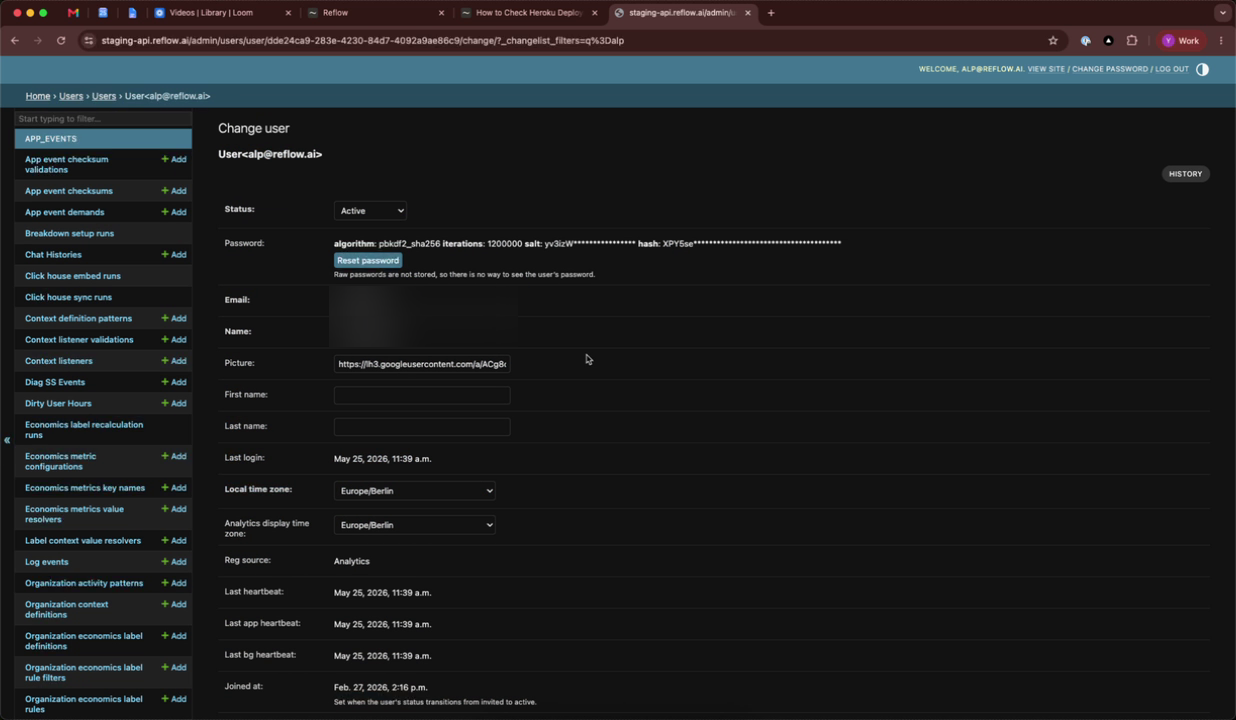Open a new browser tab with plus
Viewport: 1236px width, 720px height.
(771, 13)
